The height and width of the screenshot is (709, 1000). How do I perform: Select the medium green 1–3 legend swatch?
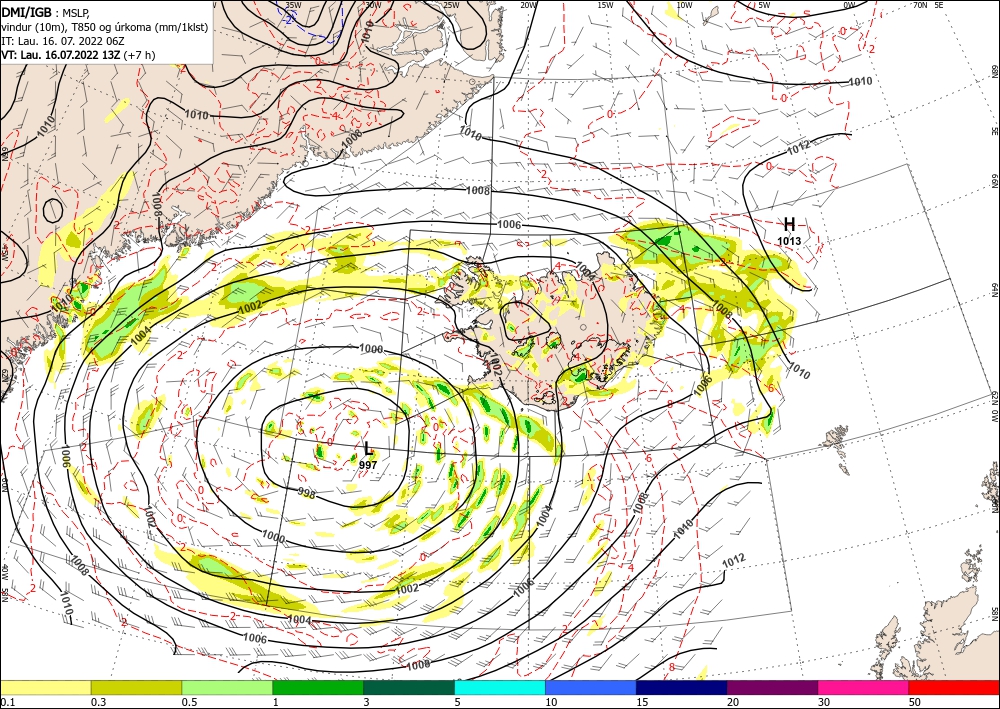(x=318, y=687)
